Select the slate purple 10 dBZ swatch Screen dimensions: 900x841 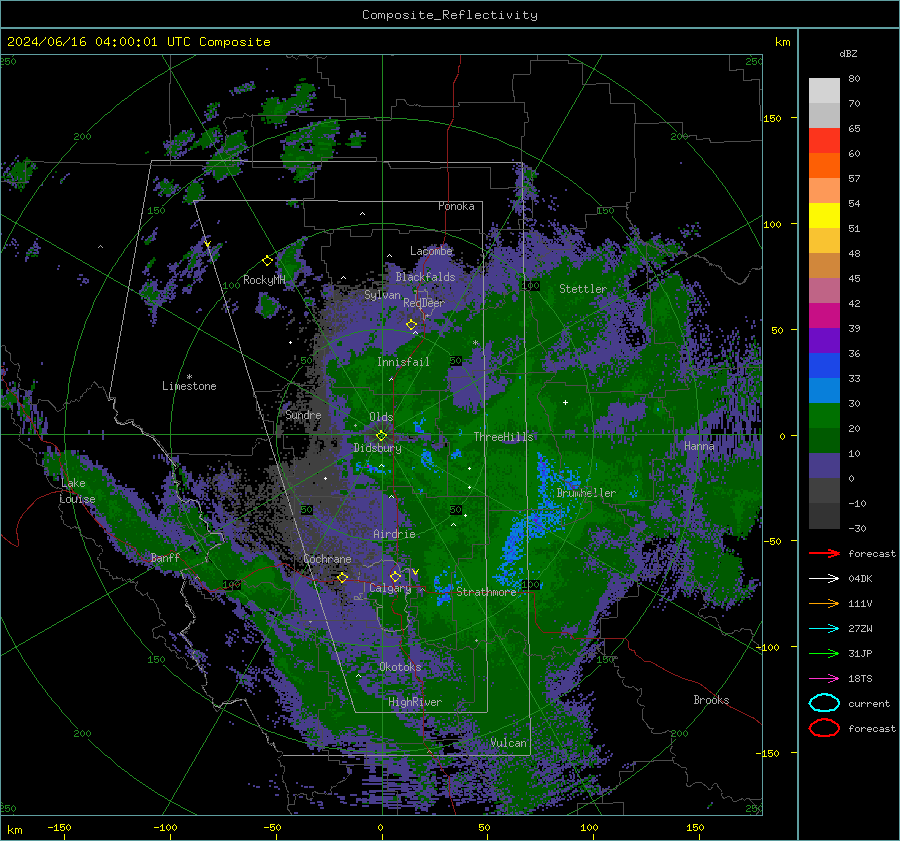click(x=824, y=465)
